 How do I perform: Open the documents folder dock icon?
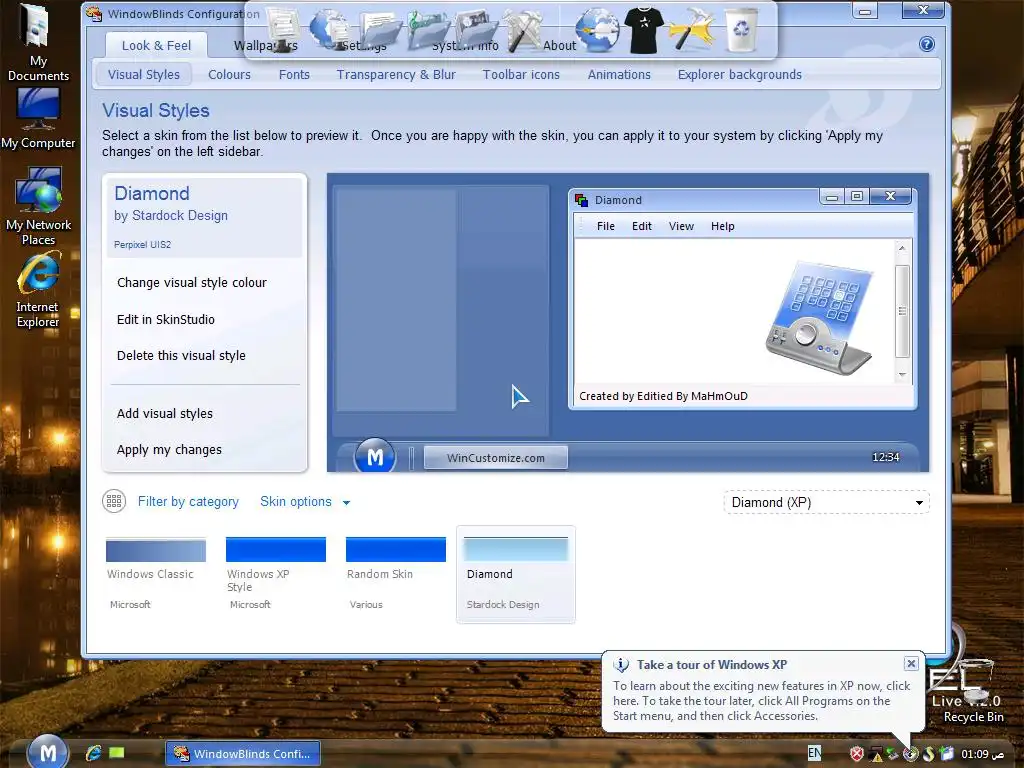pyautogui.click(x=380, y=29)
